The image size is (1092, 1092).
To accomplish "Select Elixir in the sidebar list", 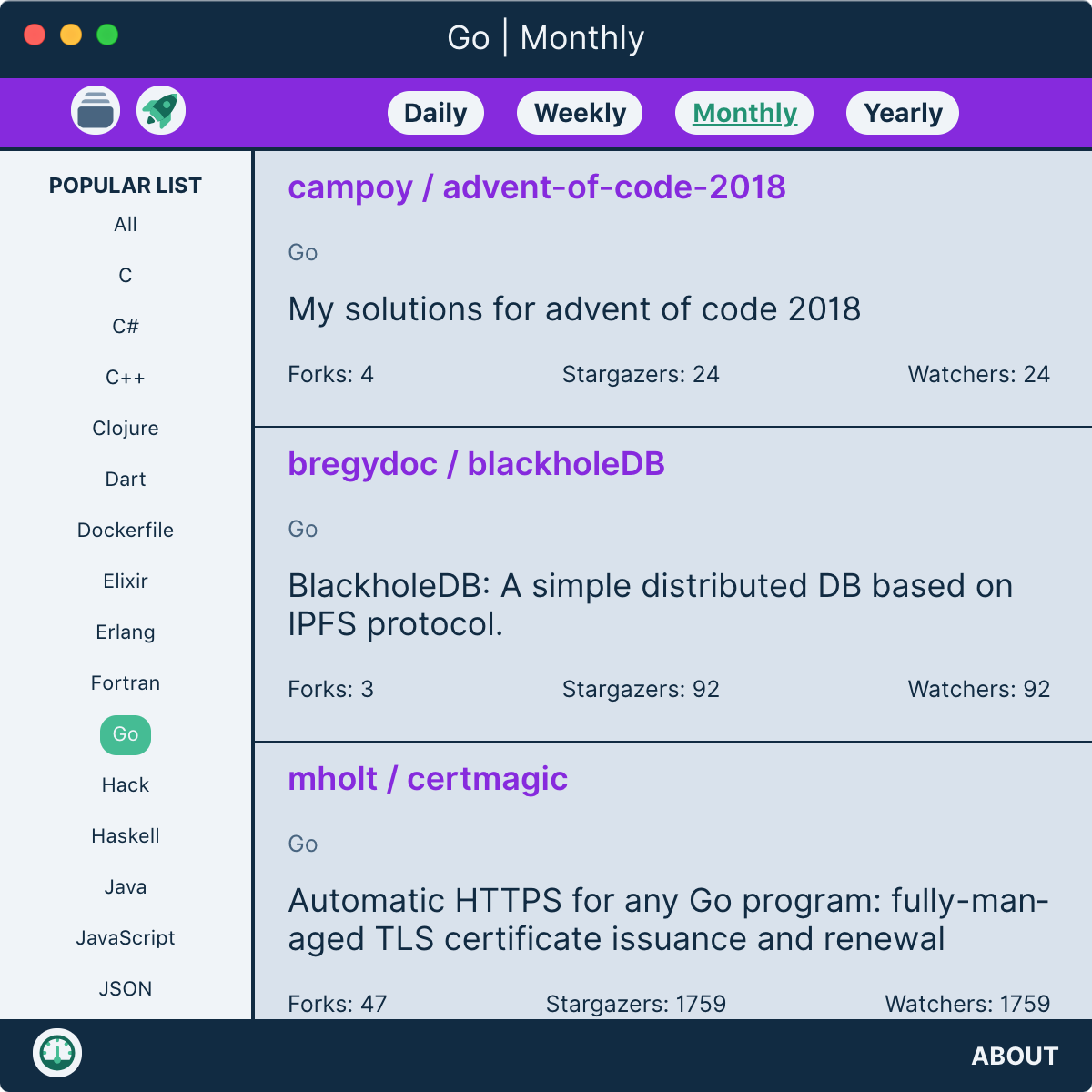I will tap(126, 581).
